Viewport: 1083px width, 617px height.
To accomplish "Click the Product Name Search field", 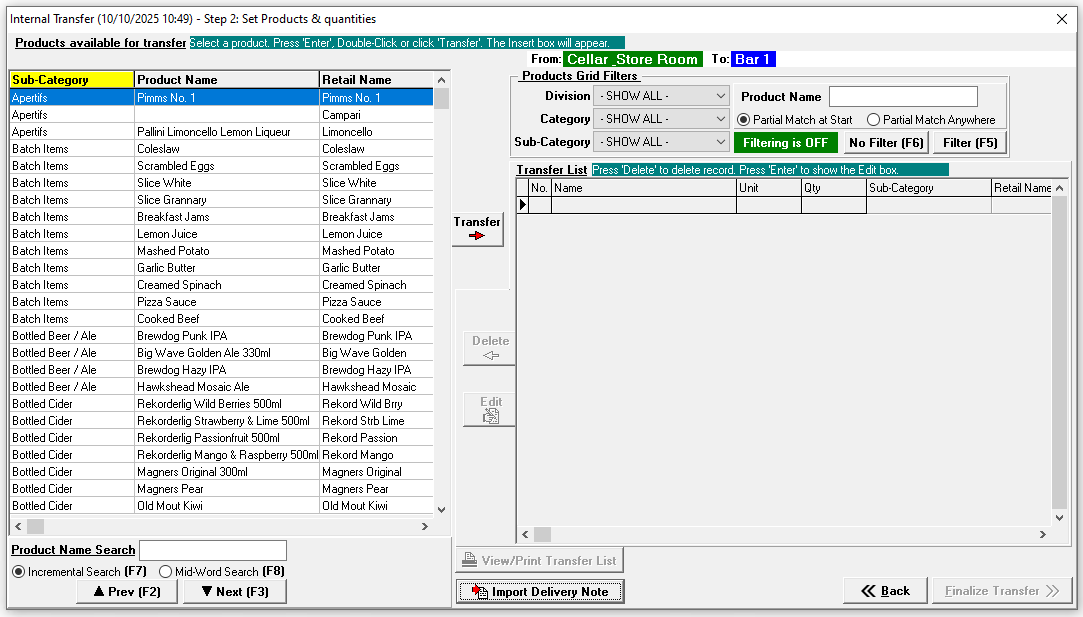I will (213, 551).
